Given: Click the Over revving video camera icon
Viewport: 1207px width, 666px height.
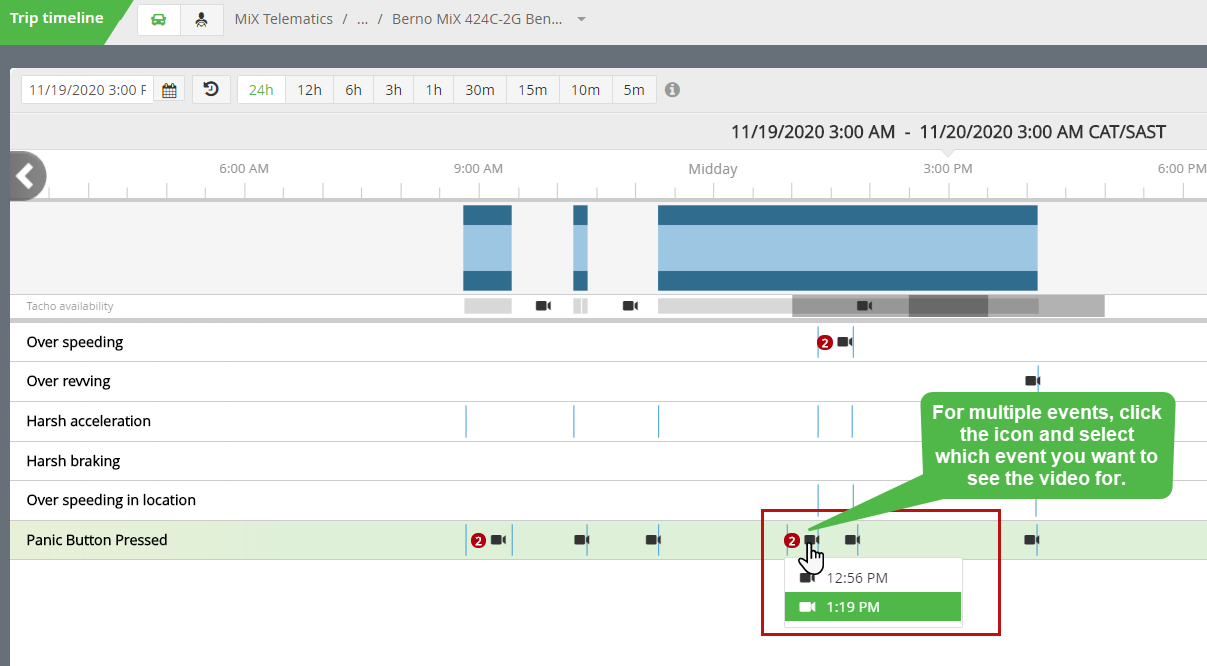Looking at the screenshot, I should pyautogui.click(x=1032, y=381).
